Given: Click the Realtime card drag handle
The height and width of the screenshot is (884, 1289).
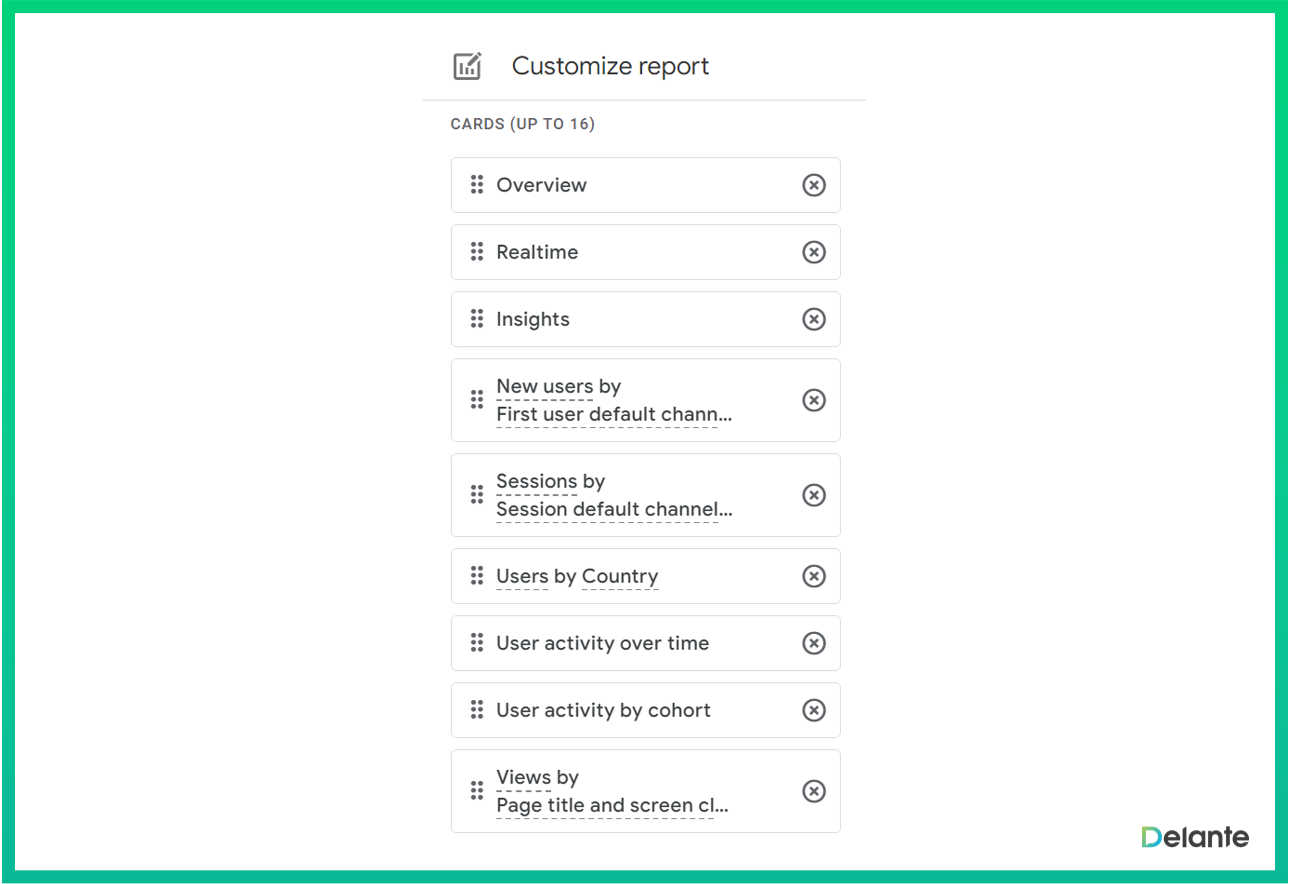Looking at the screenshot, I should tap(477, 252).
